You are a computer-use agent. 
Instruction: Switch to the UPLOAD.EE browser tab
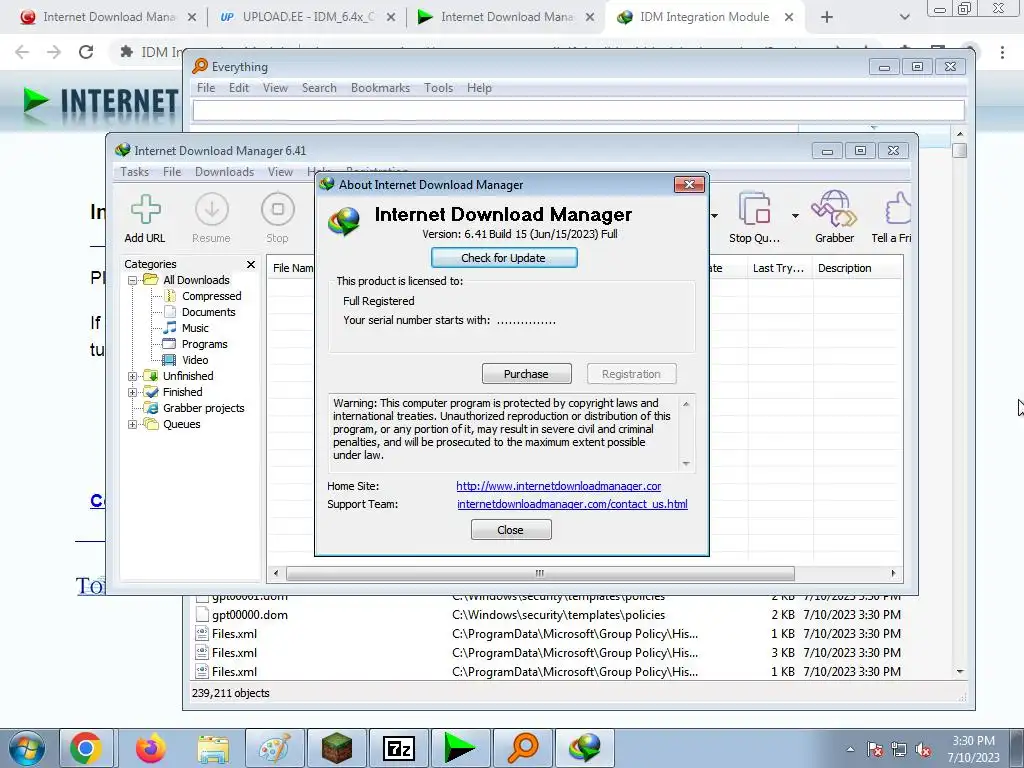point(307,17)
